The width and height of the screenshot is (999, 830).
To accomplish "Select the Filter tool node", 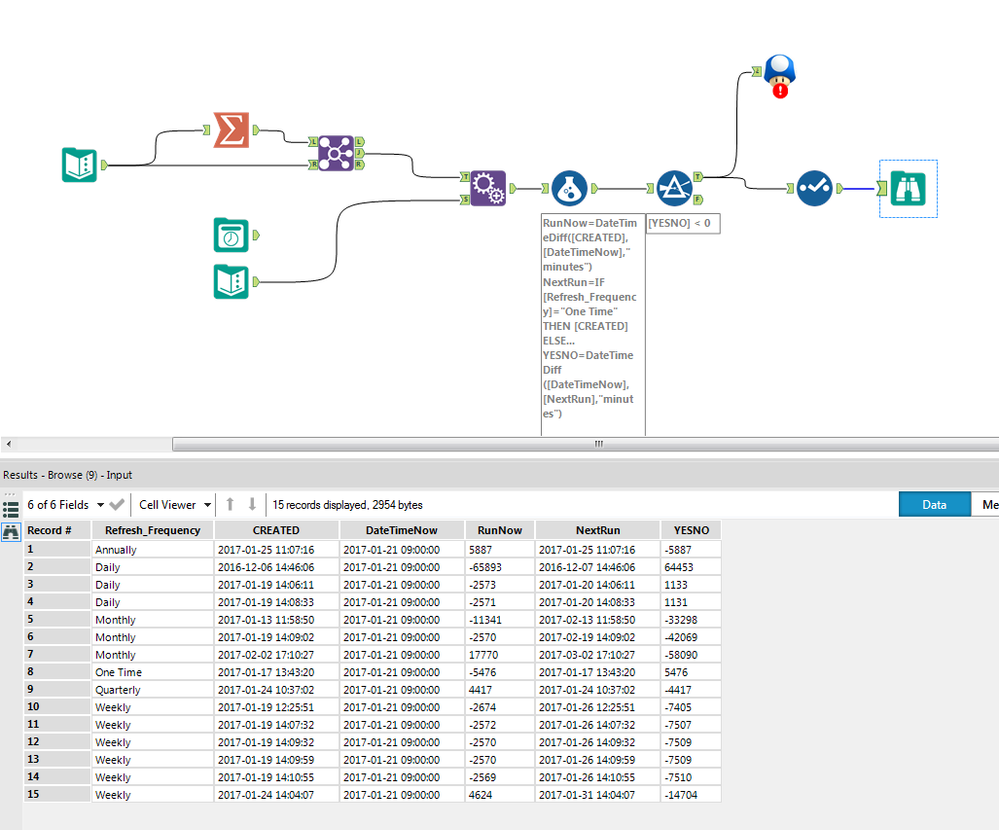I will point(674,188).
